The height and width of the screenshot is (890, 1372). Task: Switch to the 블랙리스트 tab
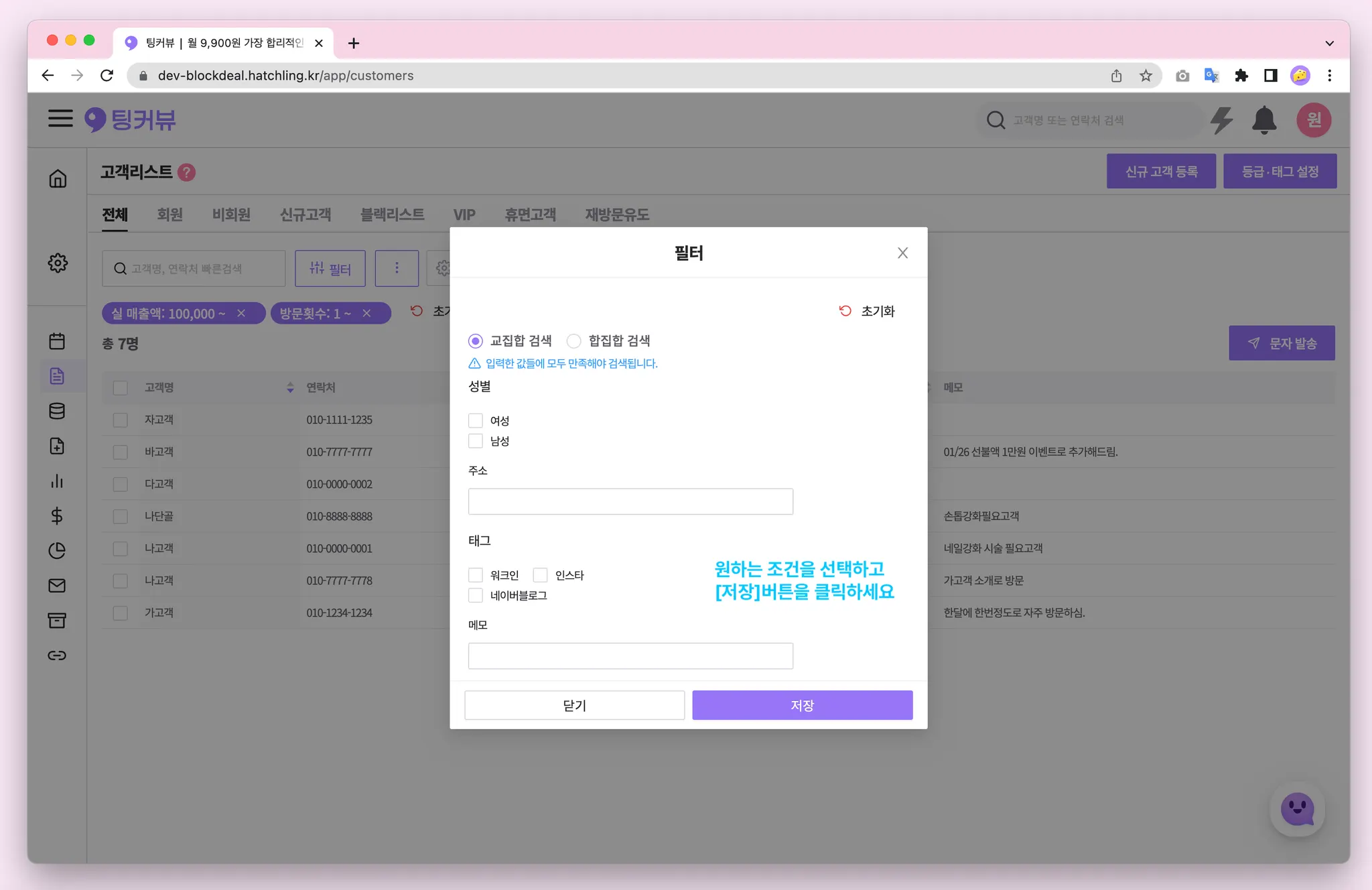[392, 214]
